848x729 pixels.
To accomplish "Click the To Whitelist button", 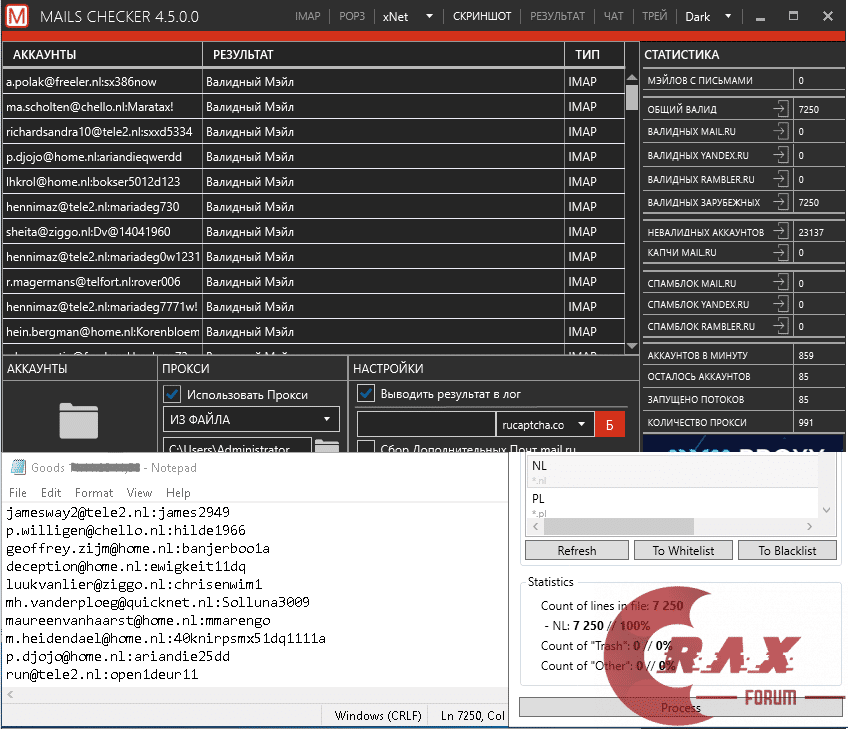I will (x=683, y=551).
